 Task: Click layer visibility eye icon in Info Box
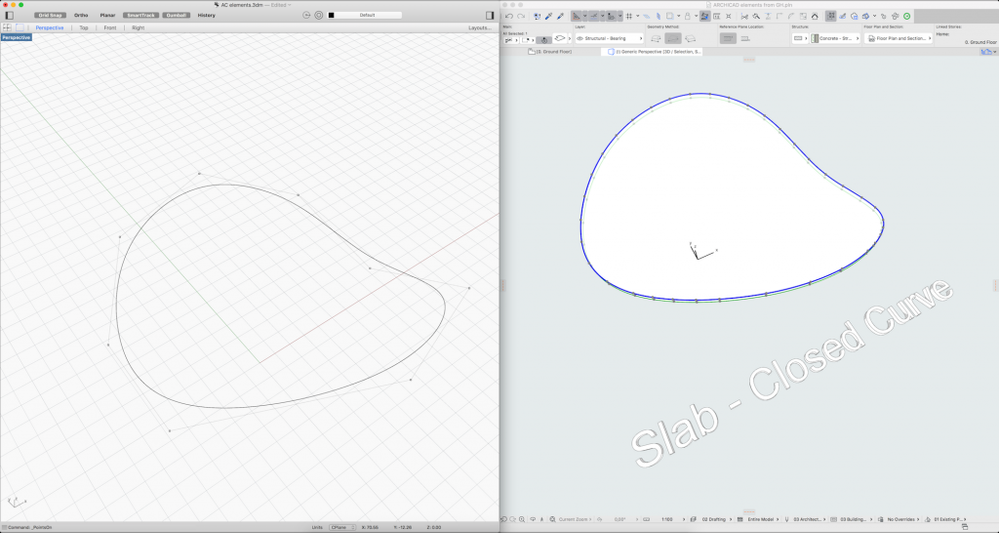(580, 39)
